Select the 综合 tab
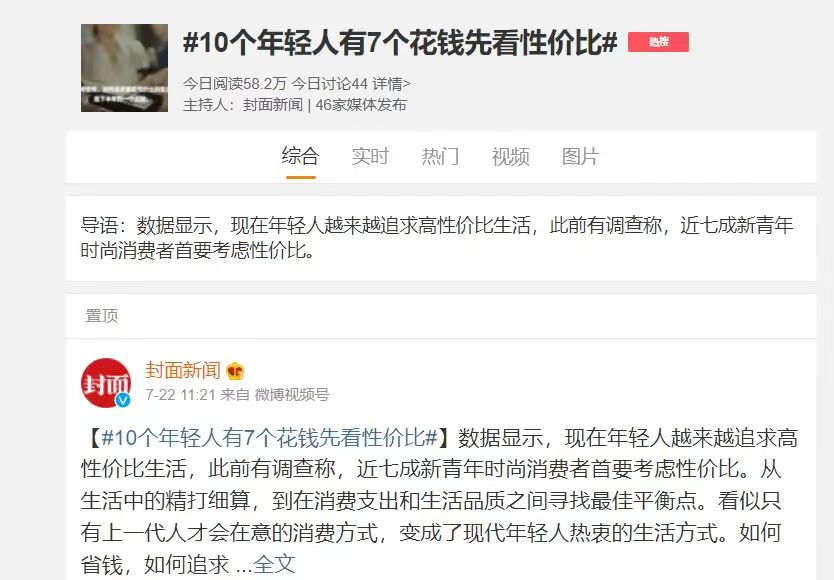Screen dimensions: 834x580 301,156
